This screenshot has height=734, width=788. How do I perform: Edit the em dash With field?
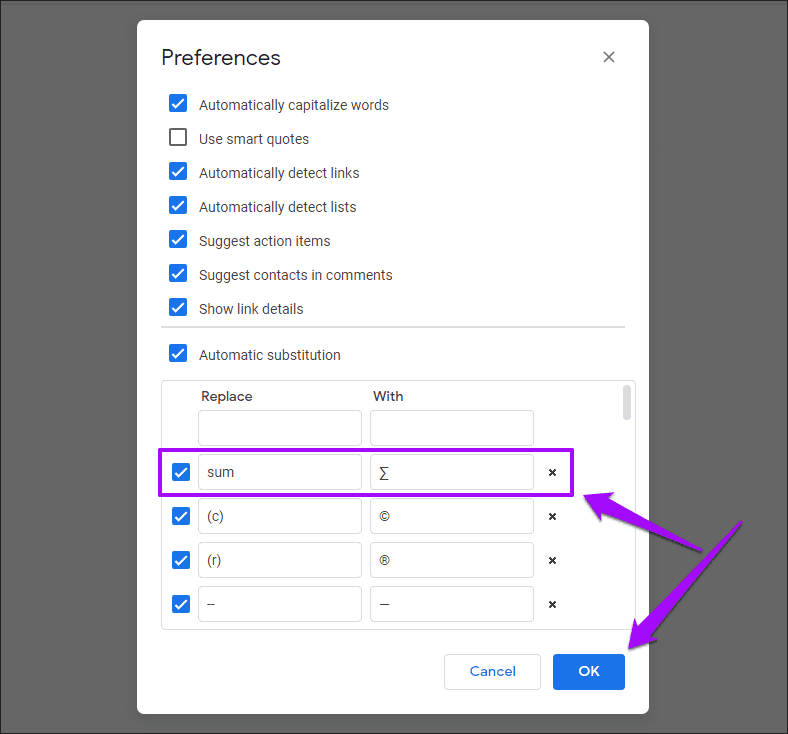[452, 604]
